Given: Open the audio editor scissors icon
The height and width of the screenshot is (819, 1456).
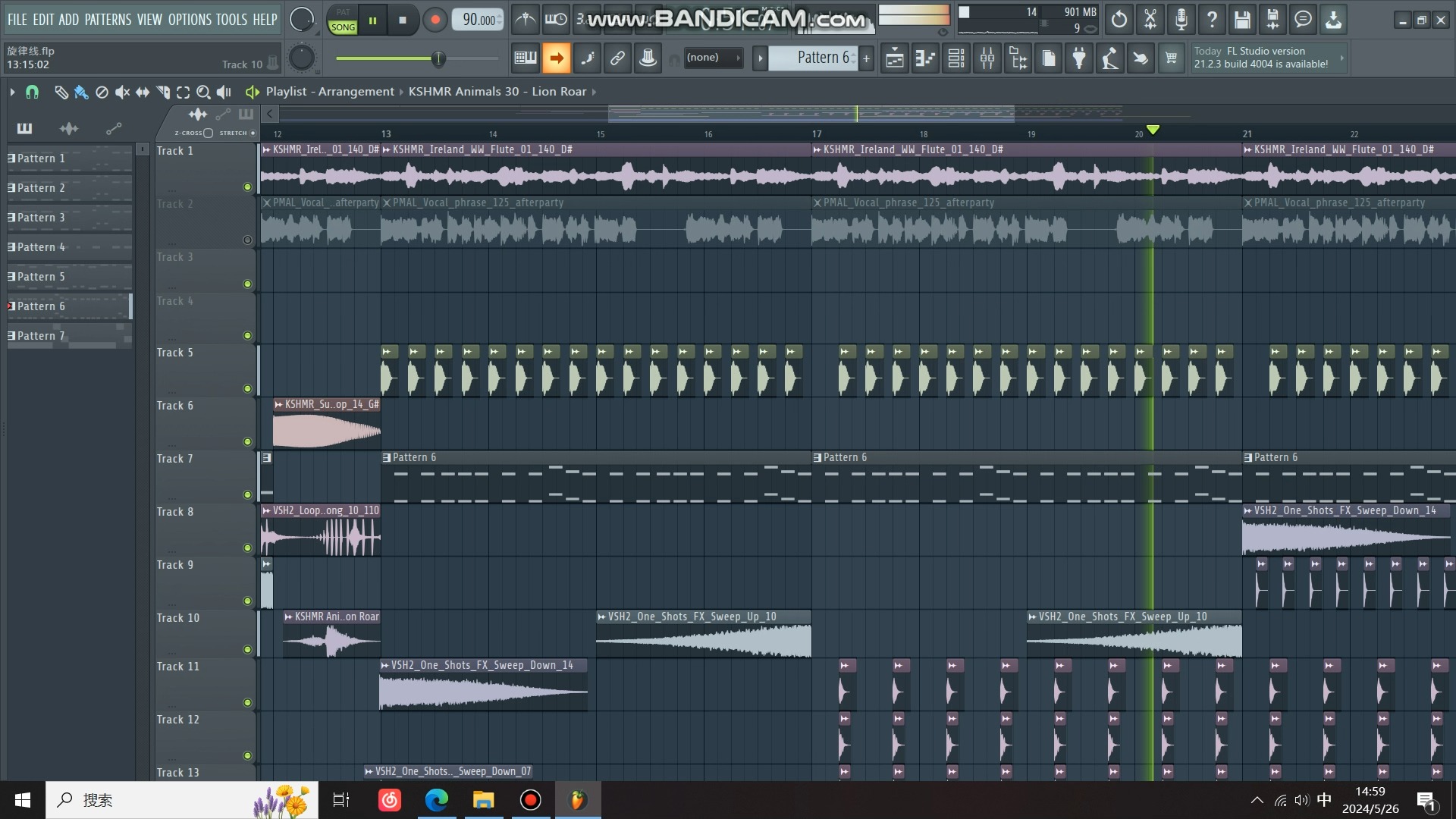Looking at the screenshot, I should [x=1150, y=20].
